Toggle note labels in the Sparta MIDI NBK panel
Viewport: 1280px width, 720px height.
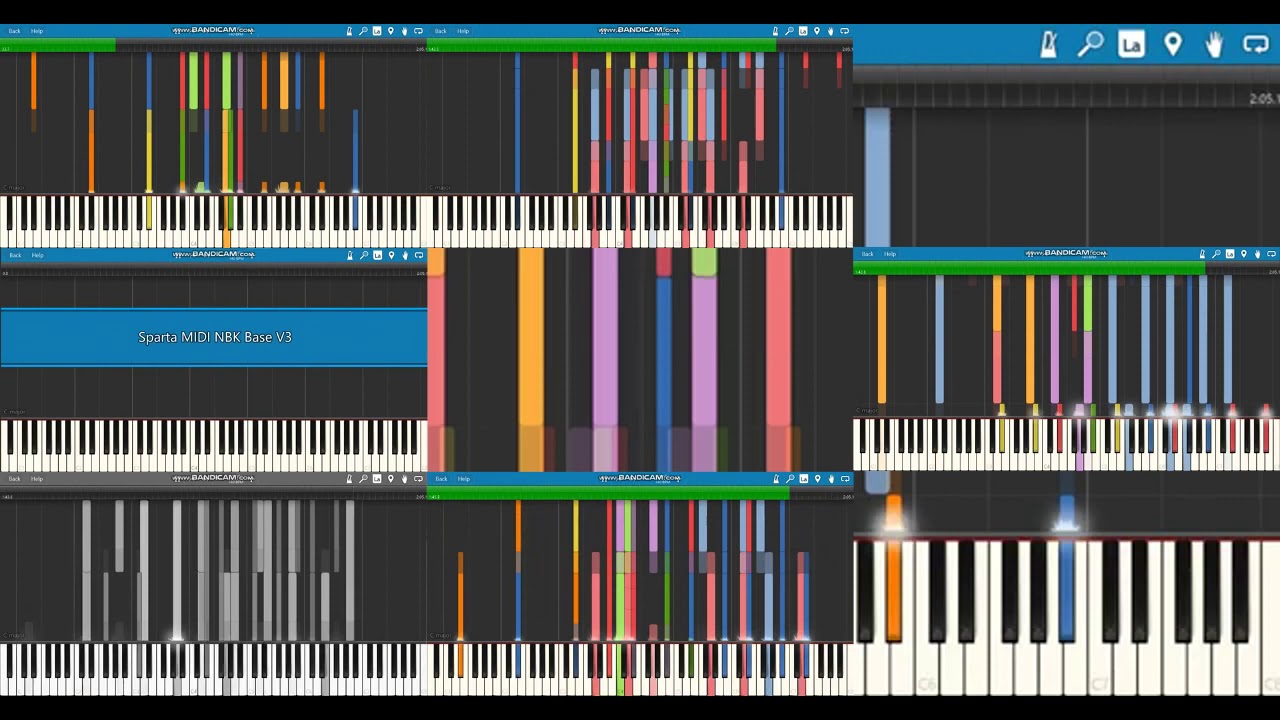point(377,255)
